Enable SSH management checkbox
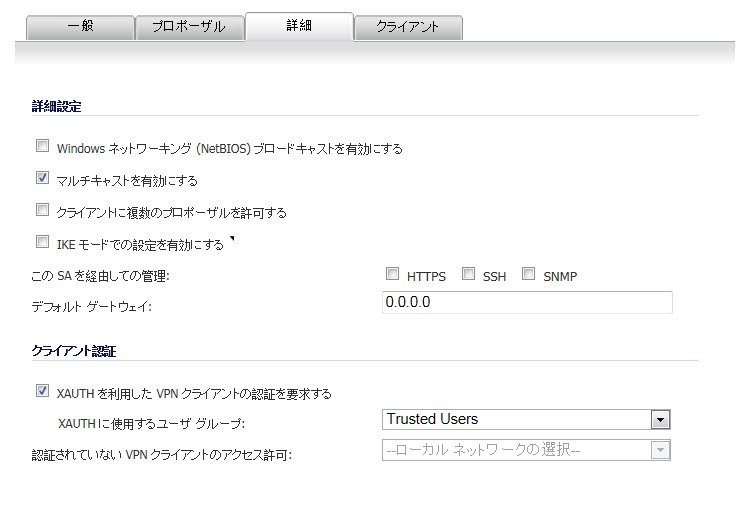Image resolution: width=747 pixels, height=510 pixels. pyautogui.click(x=468, y=274)
